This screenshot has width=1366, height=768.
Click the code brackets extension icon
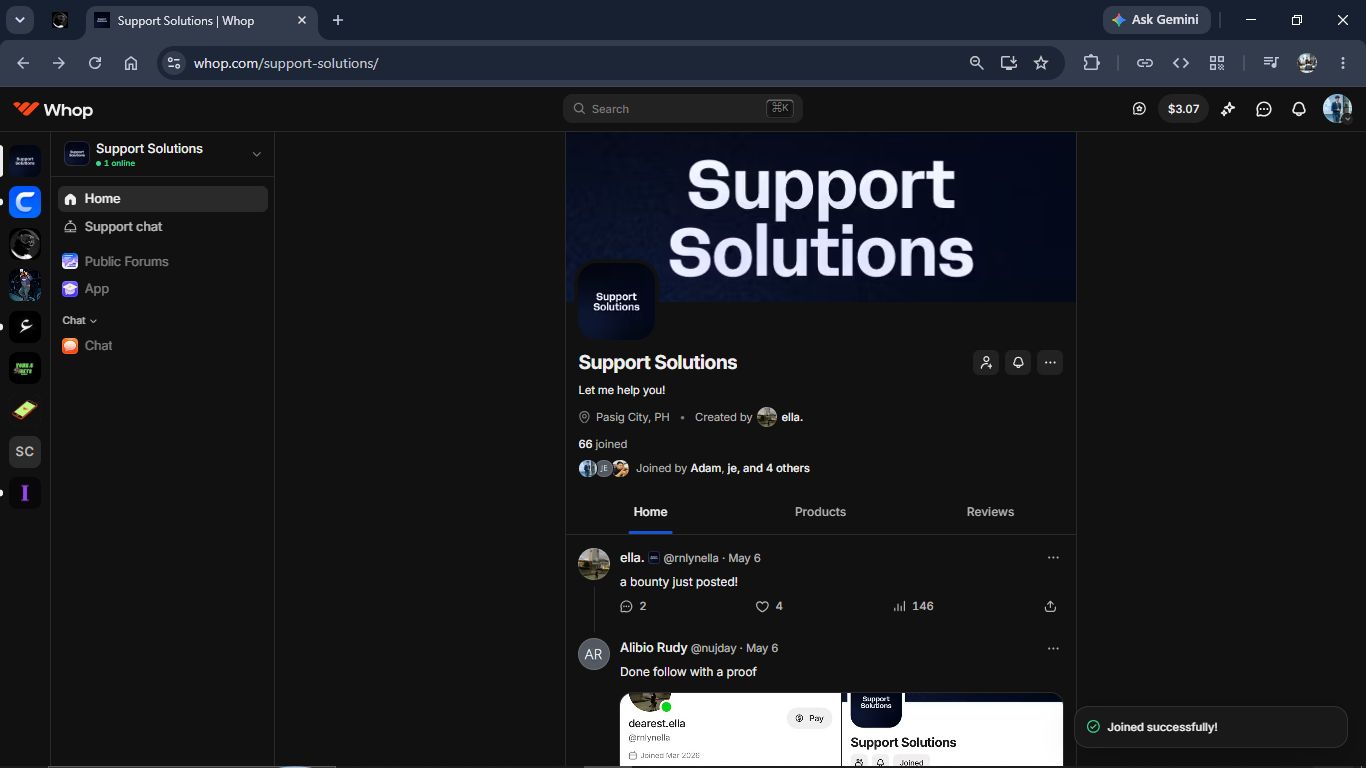(1181, 63)
